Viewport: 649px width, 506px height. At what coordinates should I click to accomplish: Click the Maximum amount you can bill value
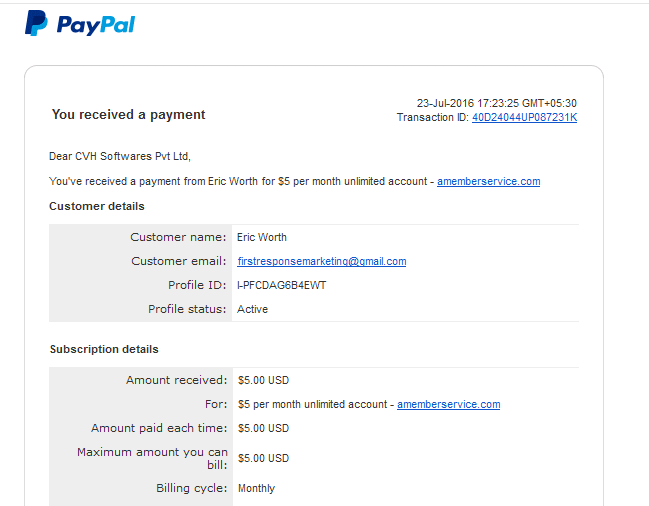(263, 458)
